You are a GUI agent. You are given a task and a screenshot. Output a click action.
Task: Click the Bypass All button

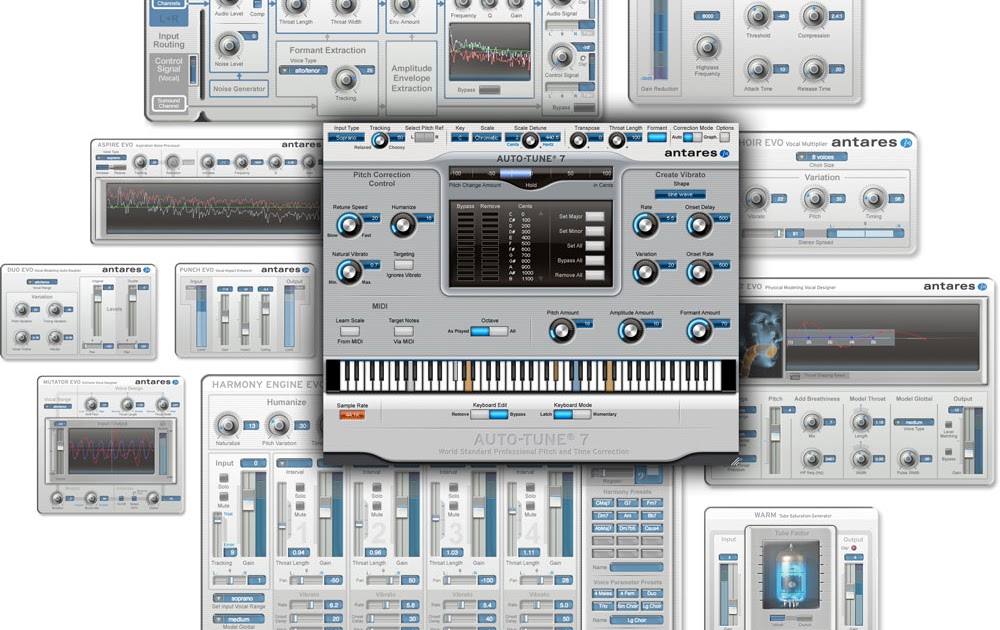594,260
